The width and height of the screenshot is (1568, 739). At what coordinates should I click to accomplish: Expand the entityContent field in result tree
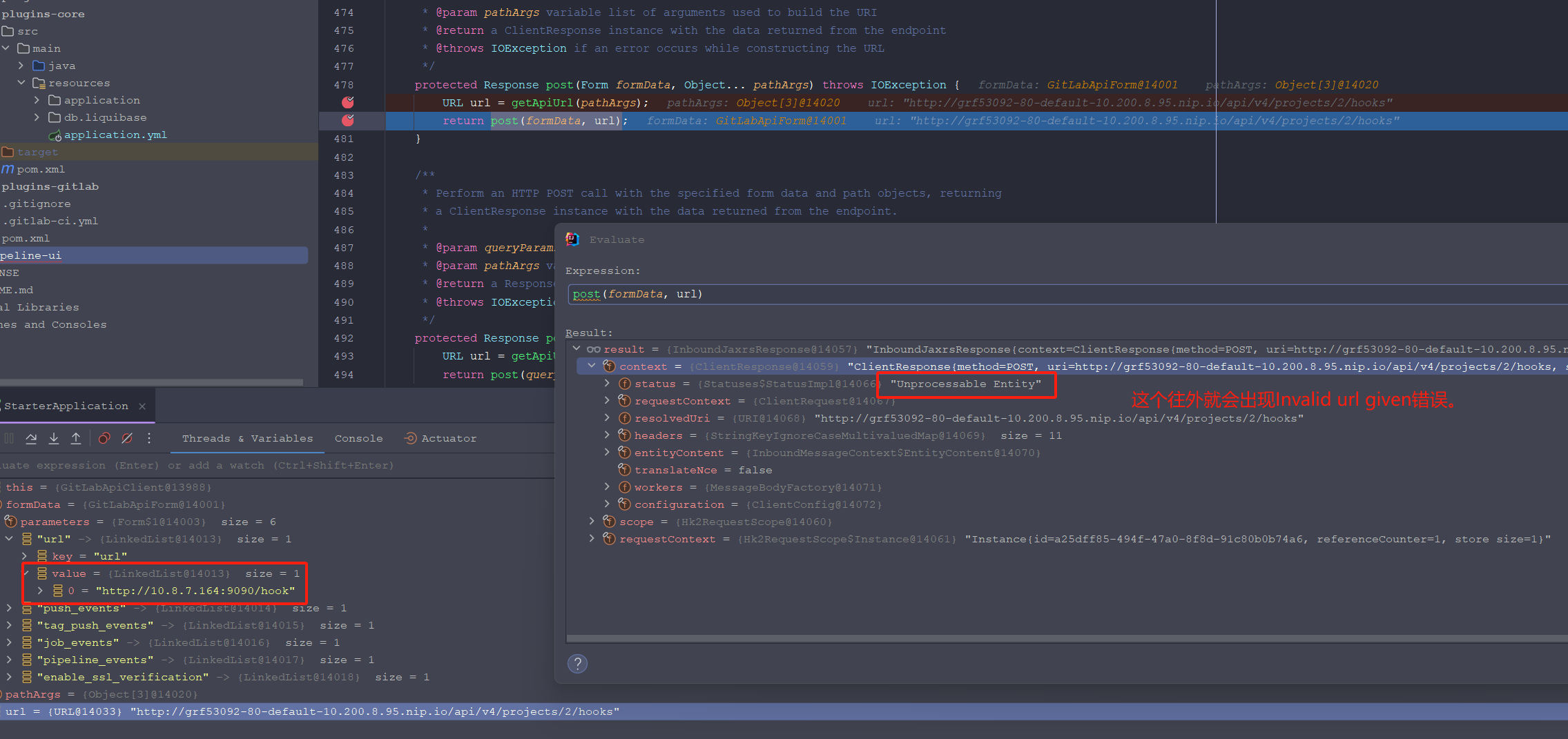coord(607,453)
